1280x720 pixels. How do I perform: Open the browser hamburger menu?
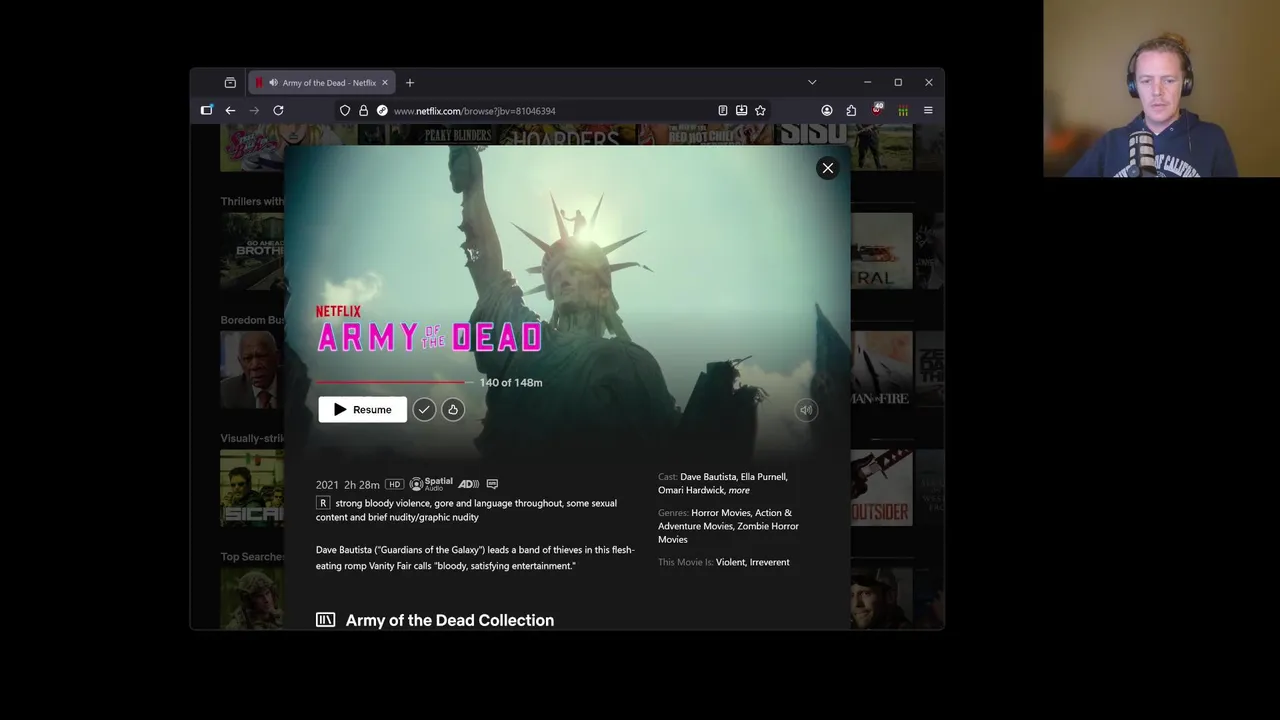(x=928, y=110)
